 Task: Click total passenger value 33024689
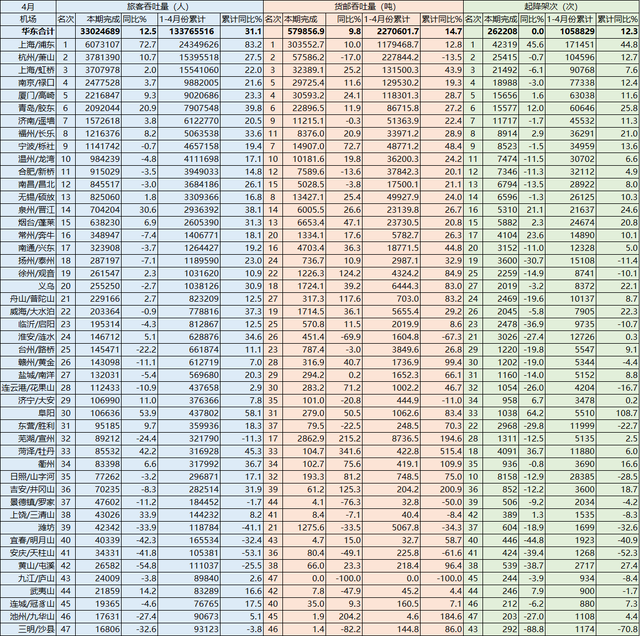pyautogui.click(x=100, y=31)
